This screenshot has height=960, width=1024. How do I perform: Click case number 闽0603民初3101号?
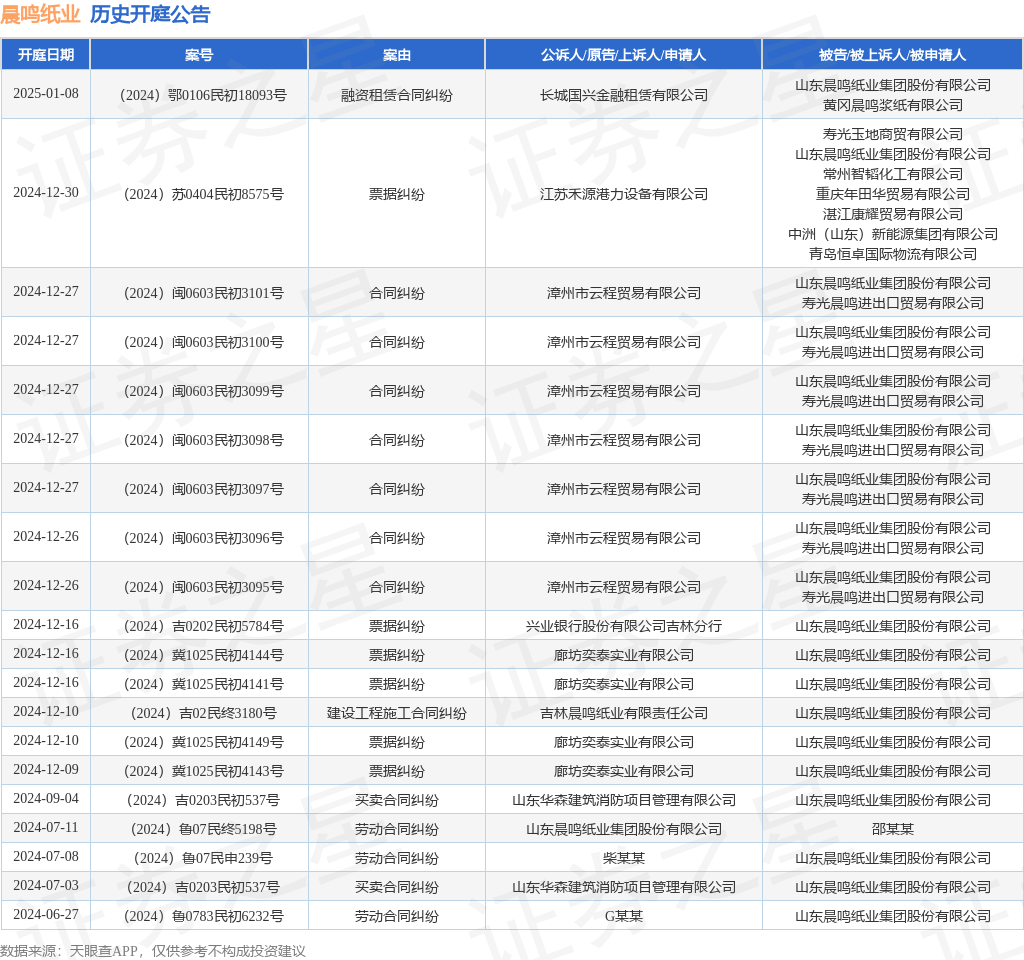click(x=203, y=293)
